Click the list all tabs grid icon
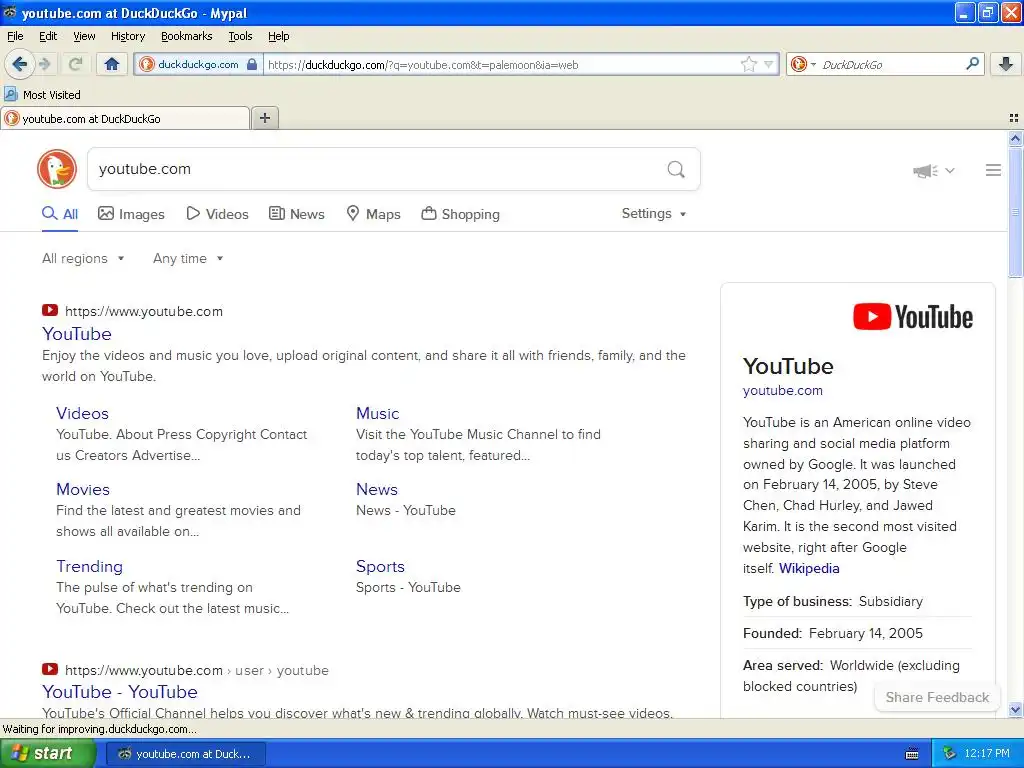1024x768 pixels. tap(1014, 118)
